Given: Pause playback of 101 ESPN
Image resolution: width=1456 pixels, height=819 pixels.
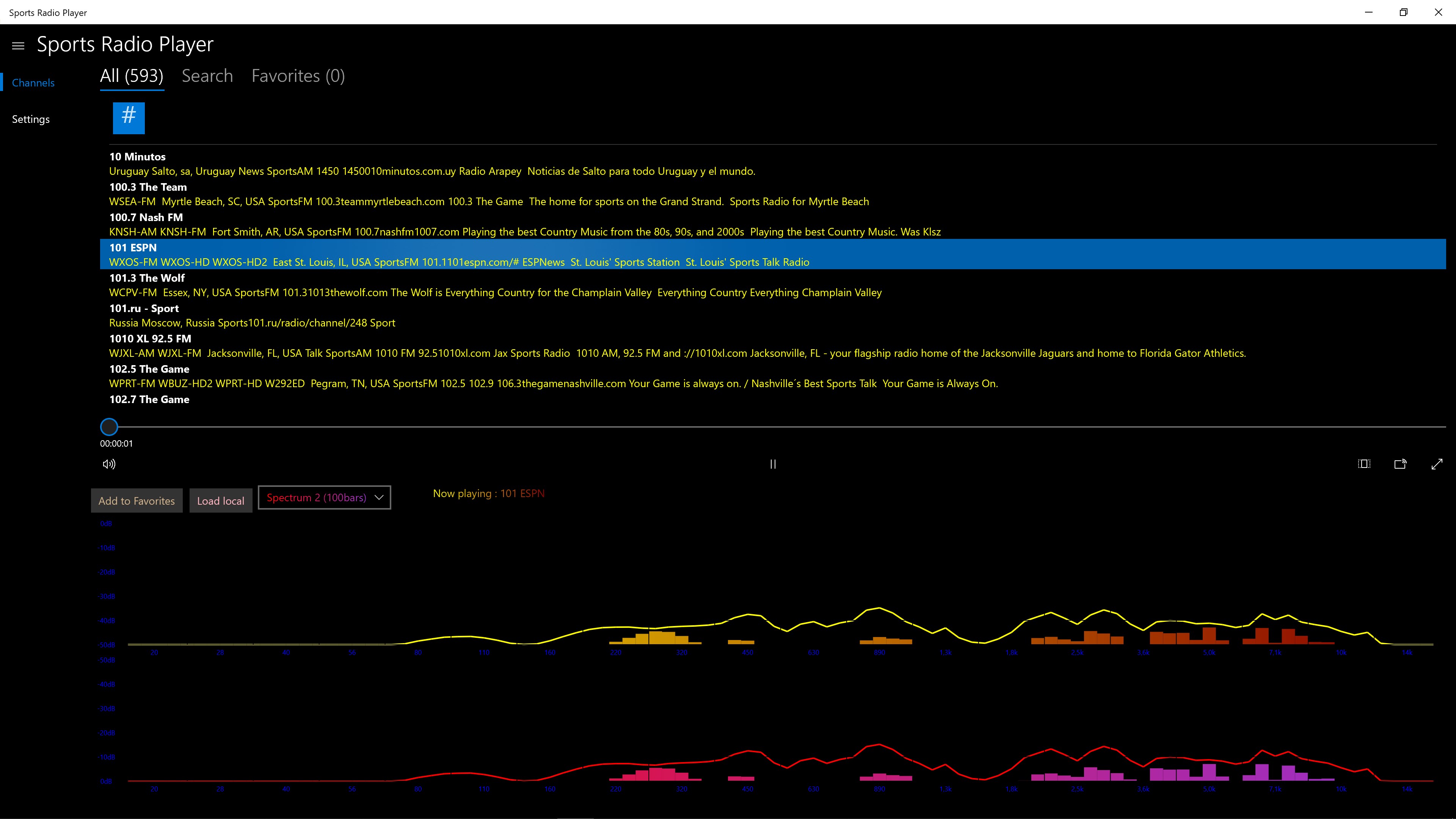Looking at the screenshot, I should [773, 464].
